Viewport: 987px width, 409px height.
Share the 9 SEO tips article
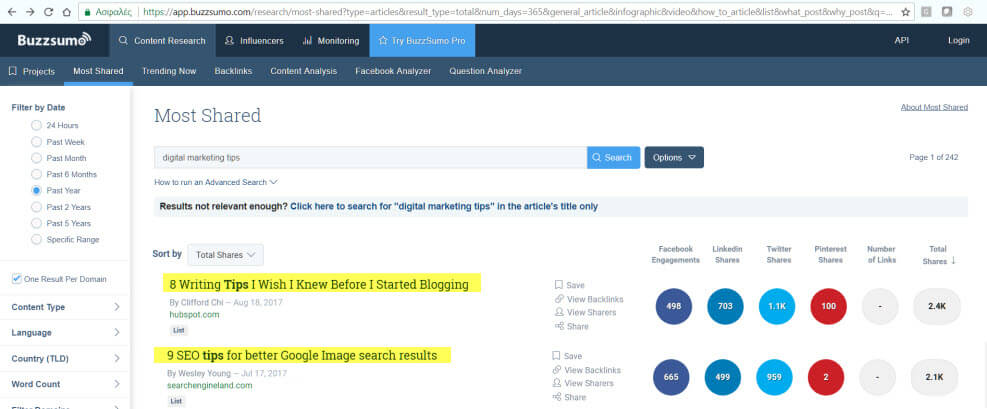tap(569, 397)
